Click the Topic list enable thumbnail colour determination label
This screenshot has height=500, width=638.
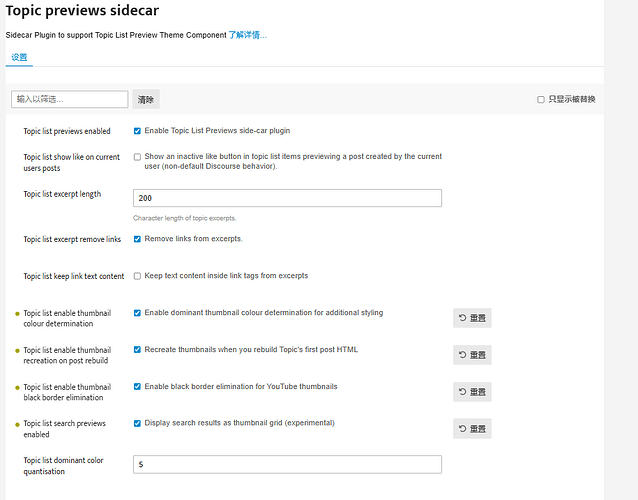click(67, 318)
